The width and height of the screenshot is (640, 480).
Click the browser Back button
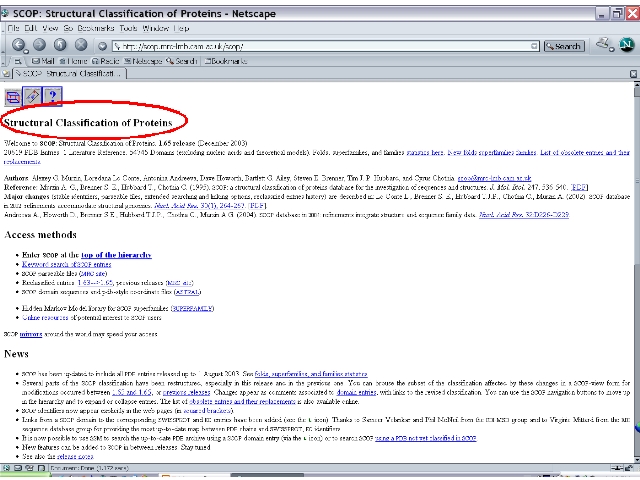click(x=20, y=45)
